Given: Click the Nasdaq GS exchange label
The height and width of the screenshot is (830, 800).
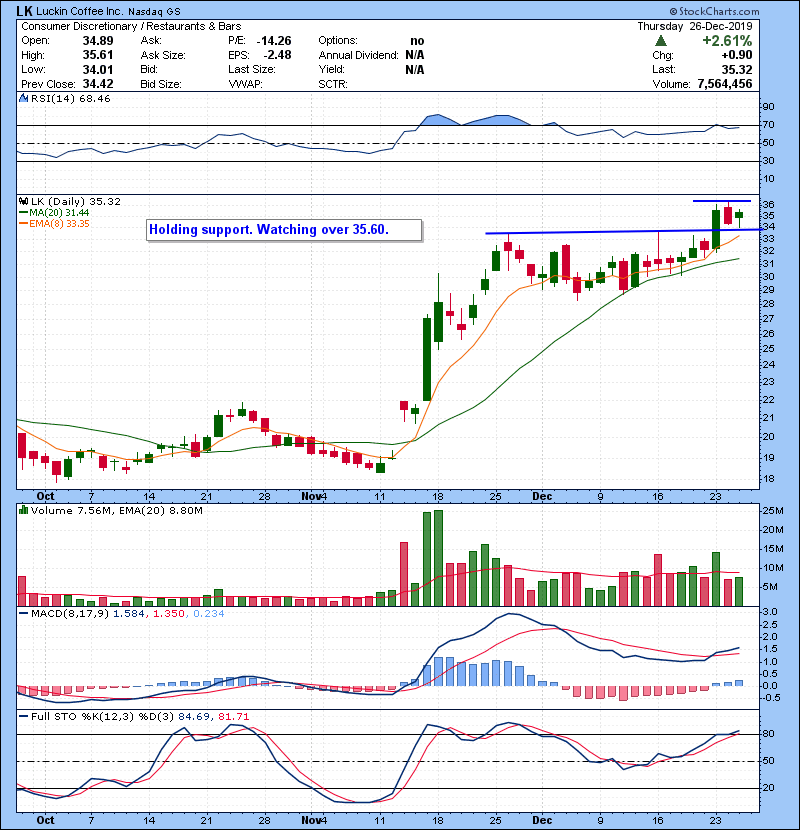Looking at the screenshot, I should click(154, 12).
